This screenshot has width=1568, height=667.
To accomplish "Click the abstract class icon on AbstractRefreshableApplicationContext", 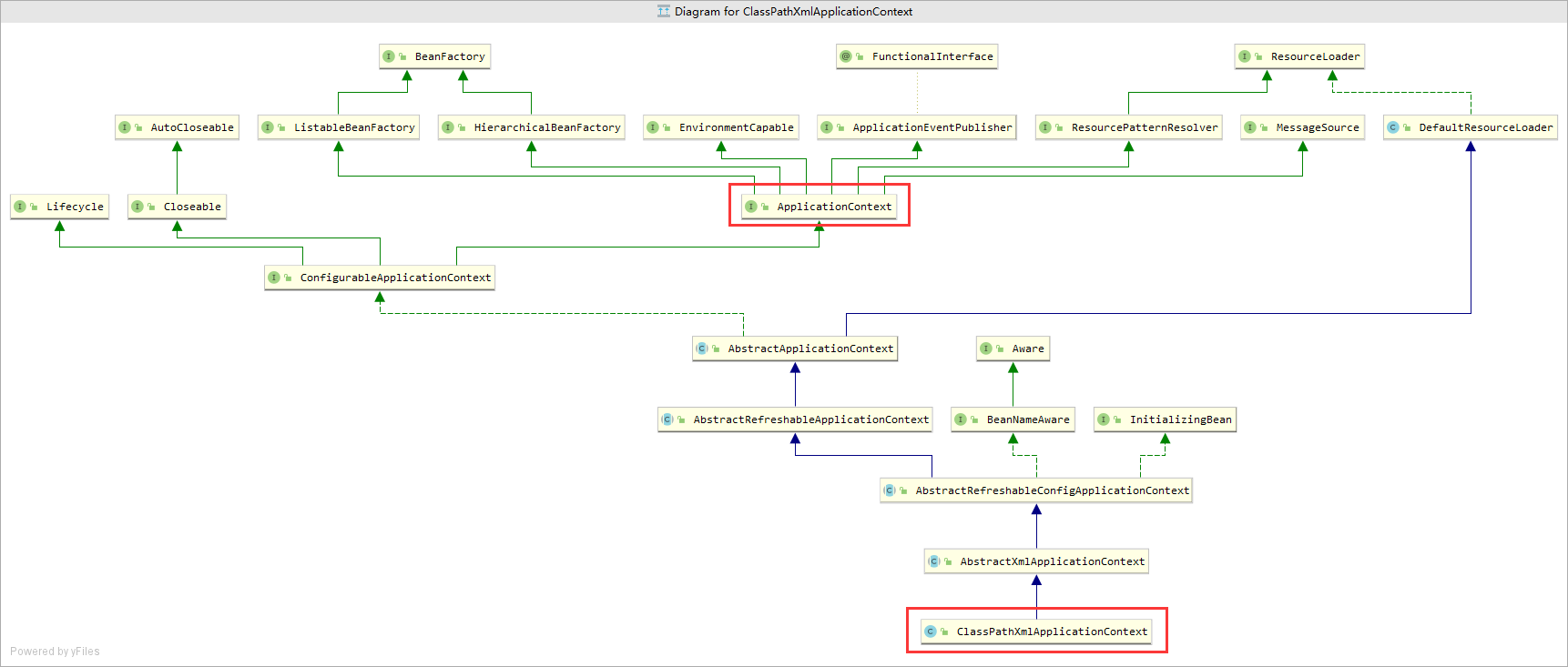I will tap(667, 419).
